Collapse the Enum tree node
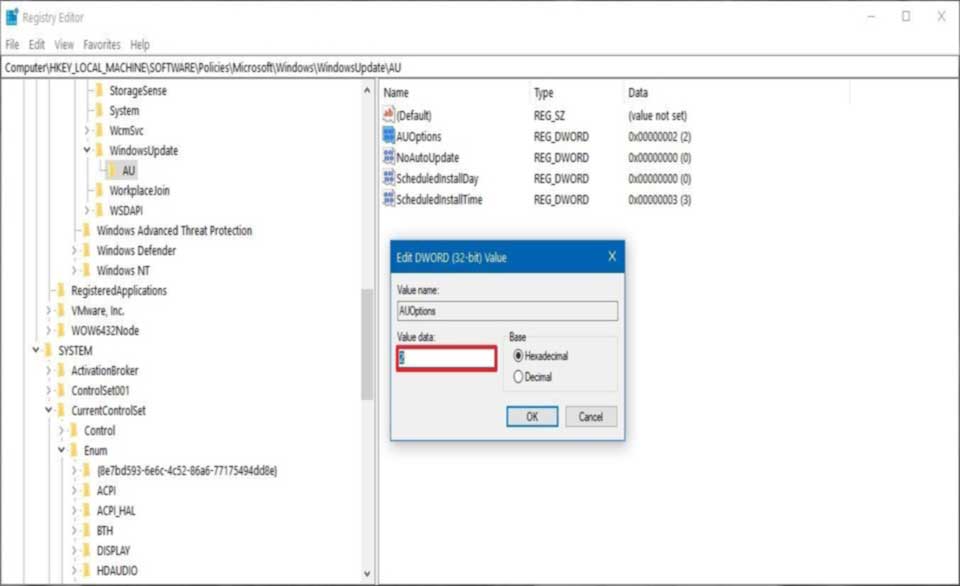The width and height of the screenshot is (960, 586). click(x=61, y=450)
